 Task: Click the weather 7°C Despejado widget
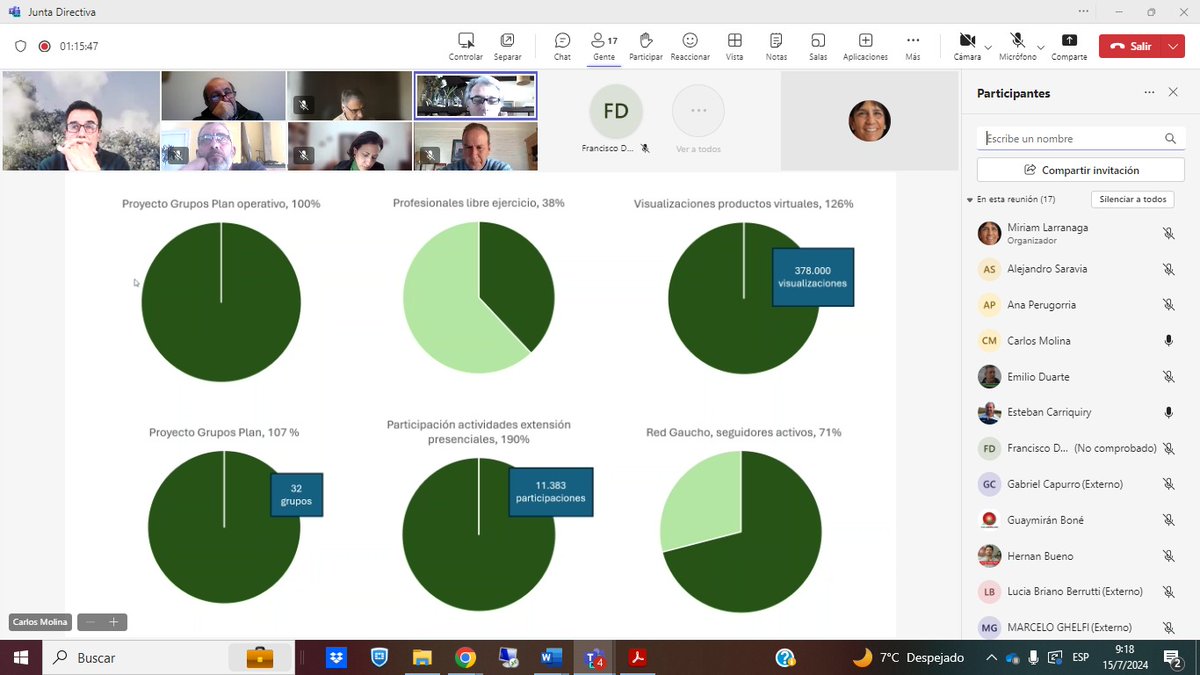point(910,657)
